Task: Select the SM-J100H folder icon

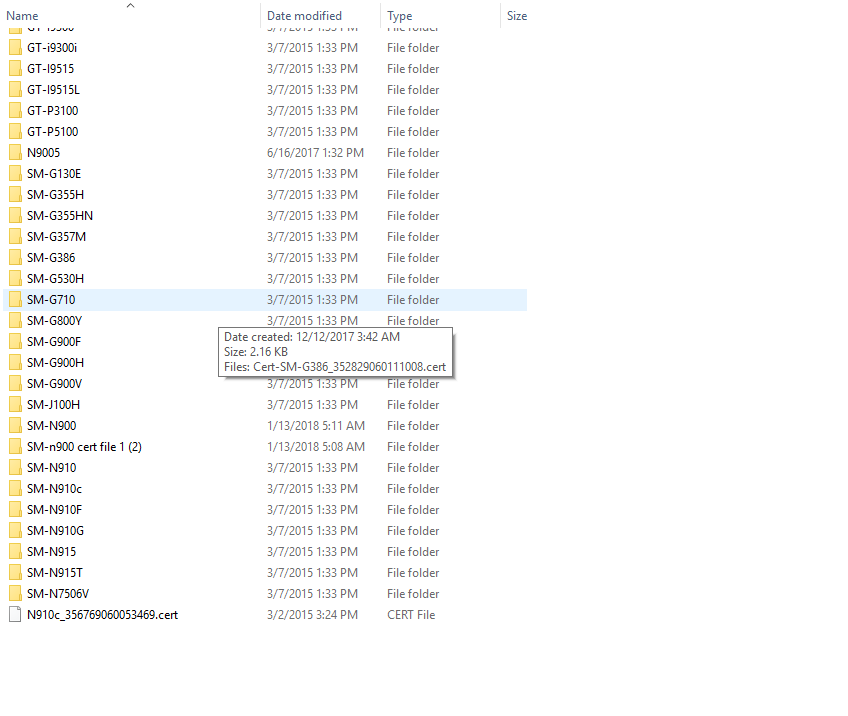Action: [15, 405]
